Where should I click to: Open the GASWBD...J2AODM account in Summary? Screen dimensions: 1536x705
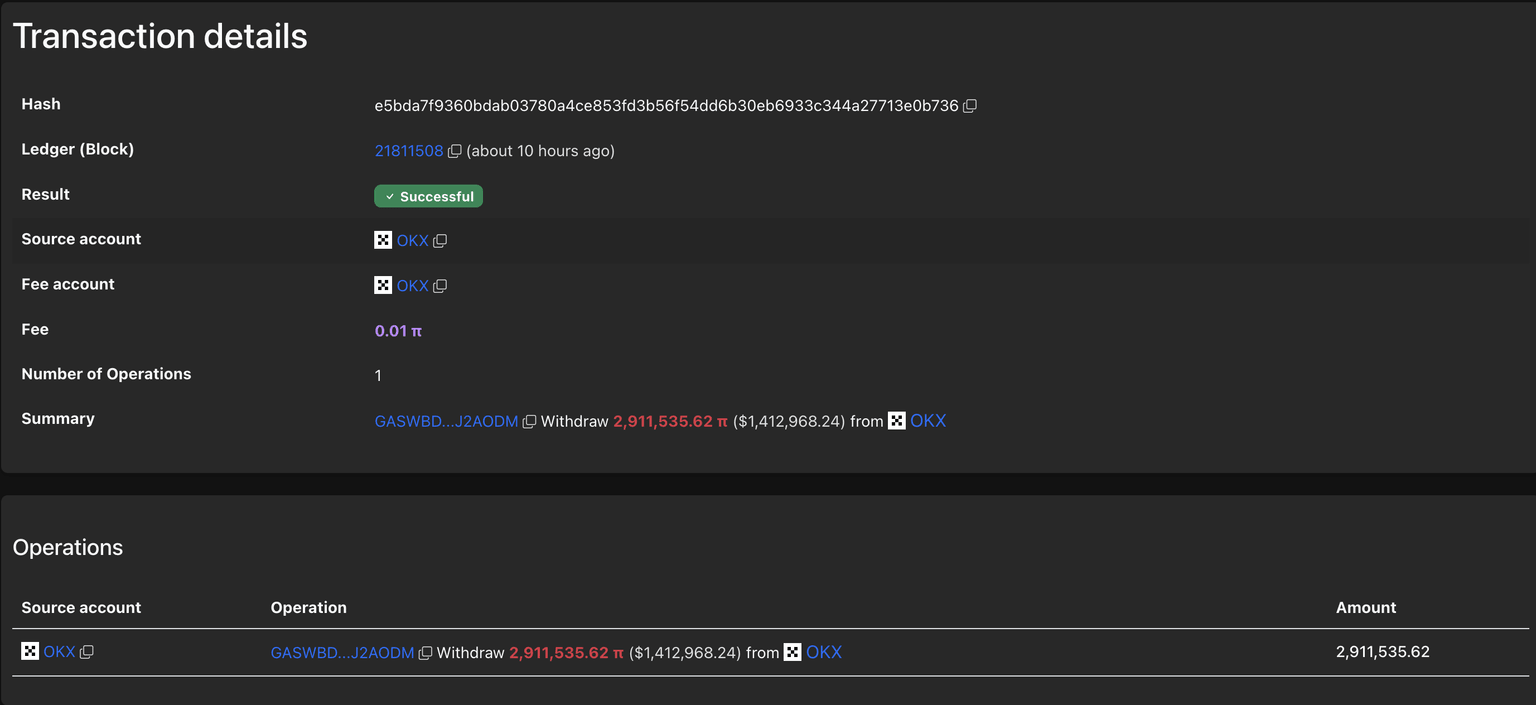click(x=446, y=422)
